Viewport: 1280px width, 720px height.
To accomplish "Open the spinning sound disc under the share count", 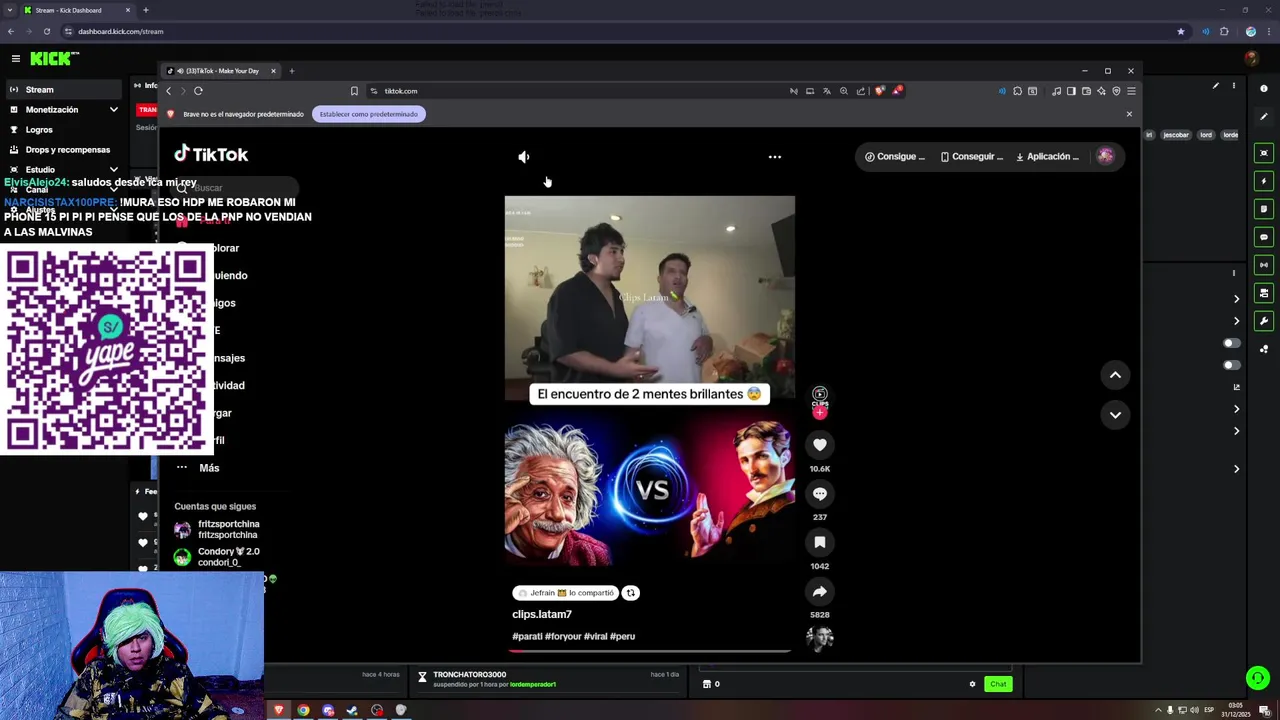I will pos(819,639).
